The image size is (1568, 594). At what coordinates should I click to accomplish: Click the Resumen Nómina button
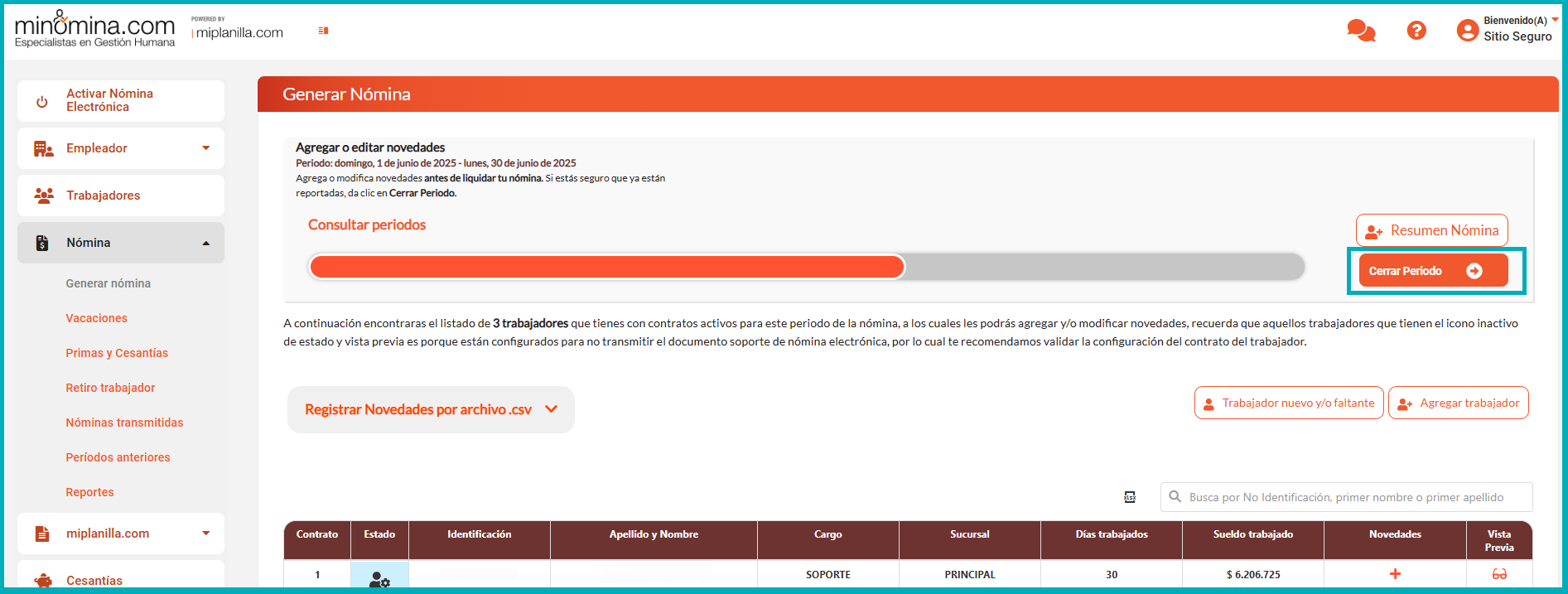click(x=1431, y=230)
